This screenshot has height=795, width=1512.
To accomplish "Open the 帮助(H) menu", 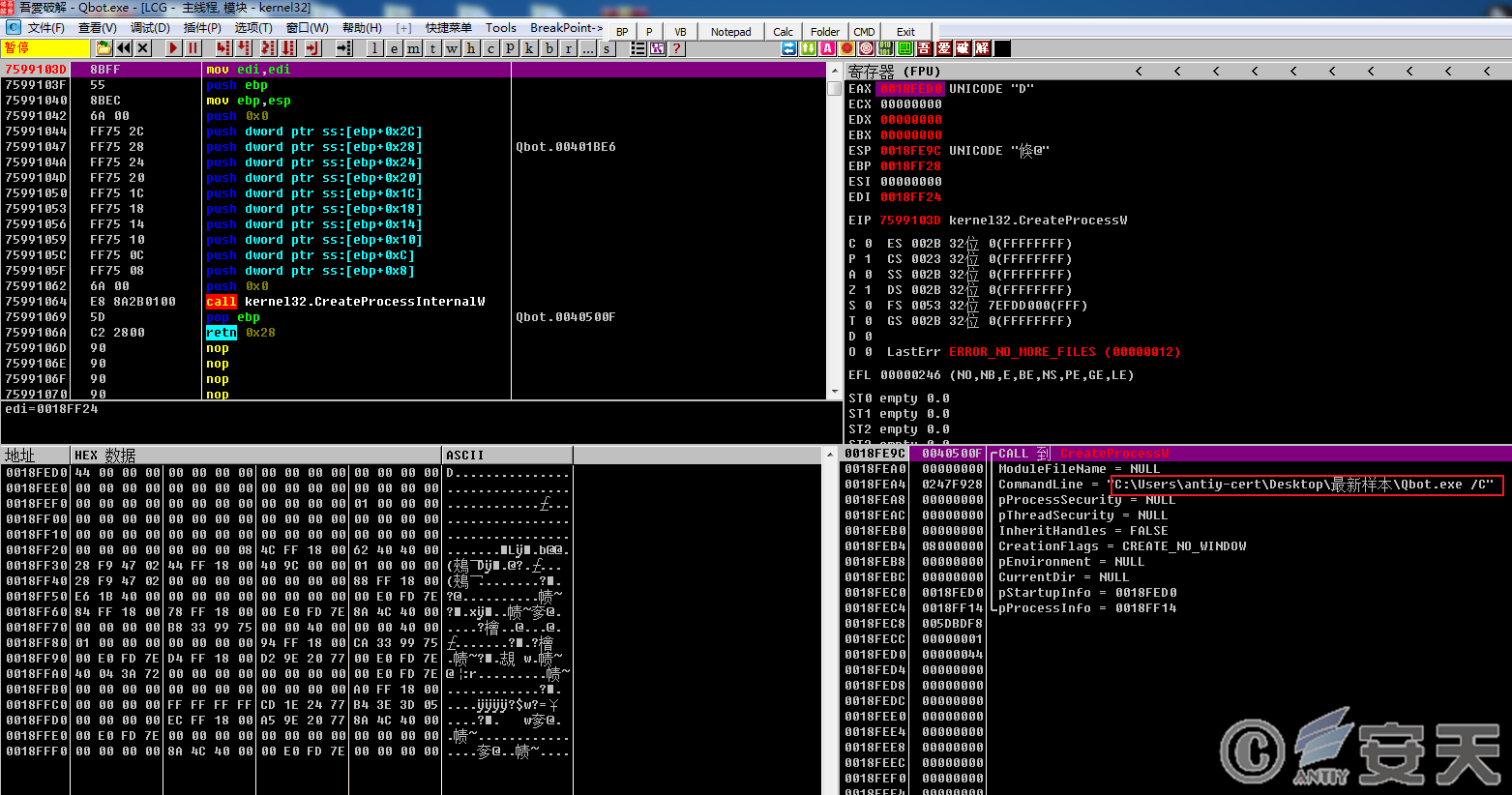I will point(362,28).
